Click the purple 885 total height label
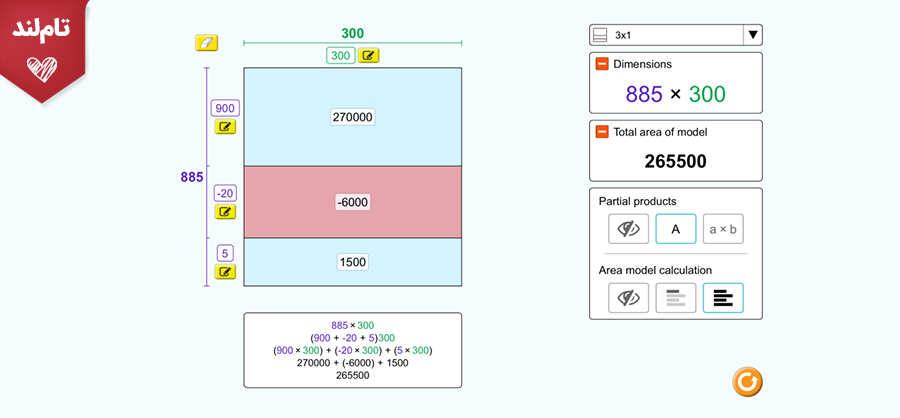 (x=192, y=177)
